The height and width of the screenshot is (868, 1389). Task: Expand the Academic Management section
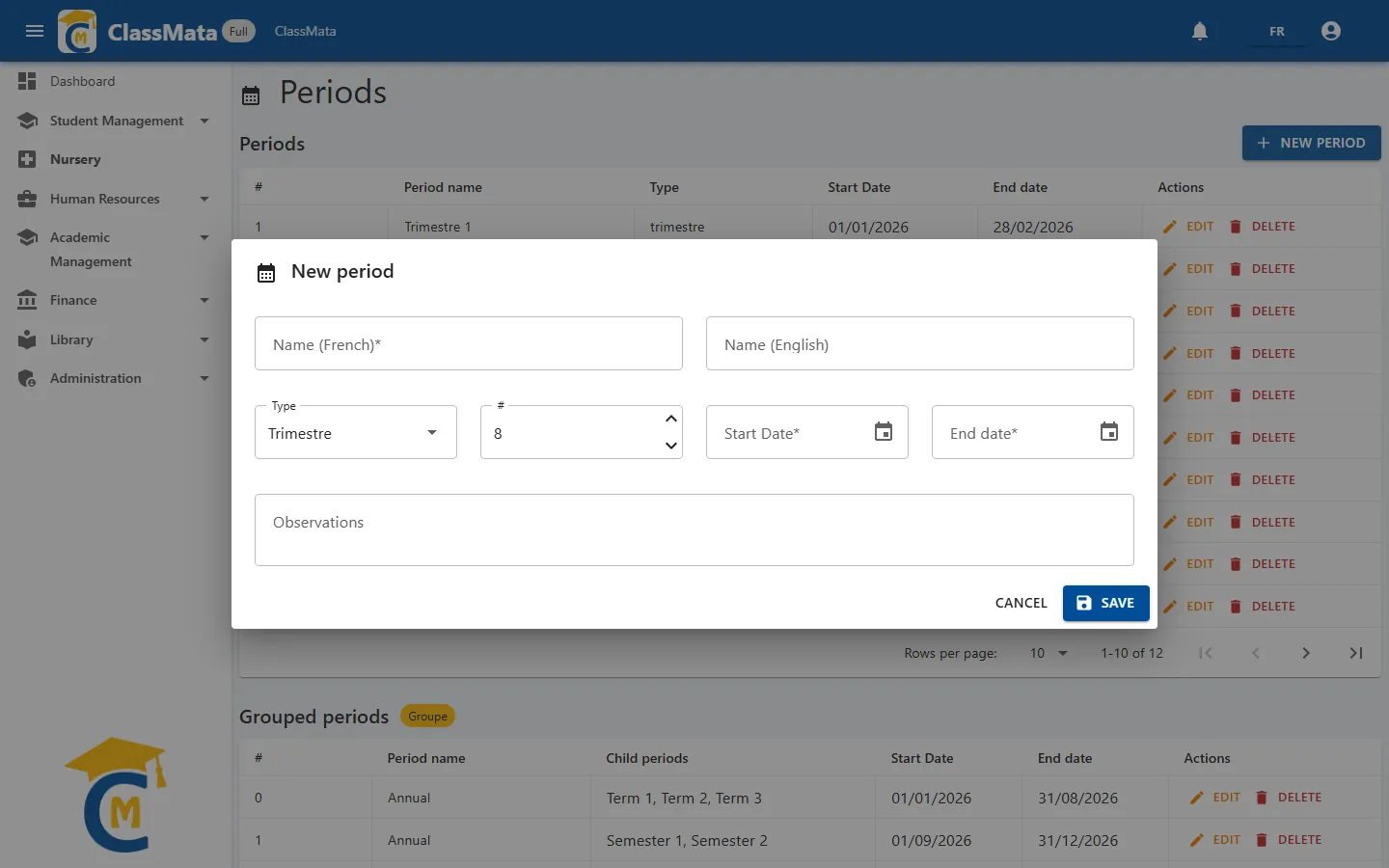[x=204, y=237]
